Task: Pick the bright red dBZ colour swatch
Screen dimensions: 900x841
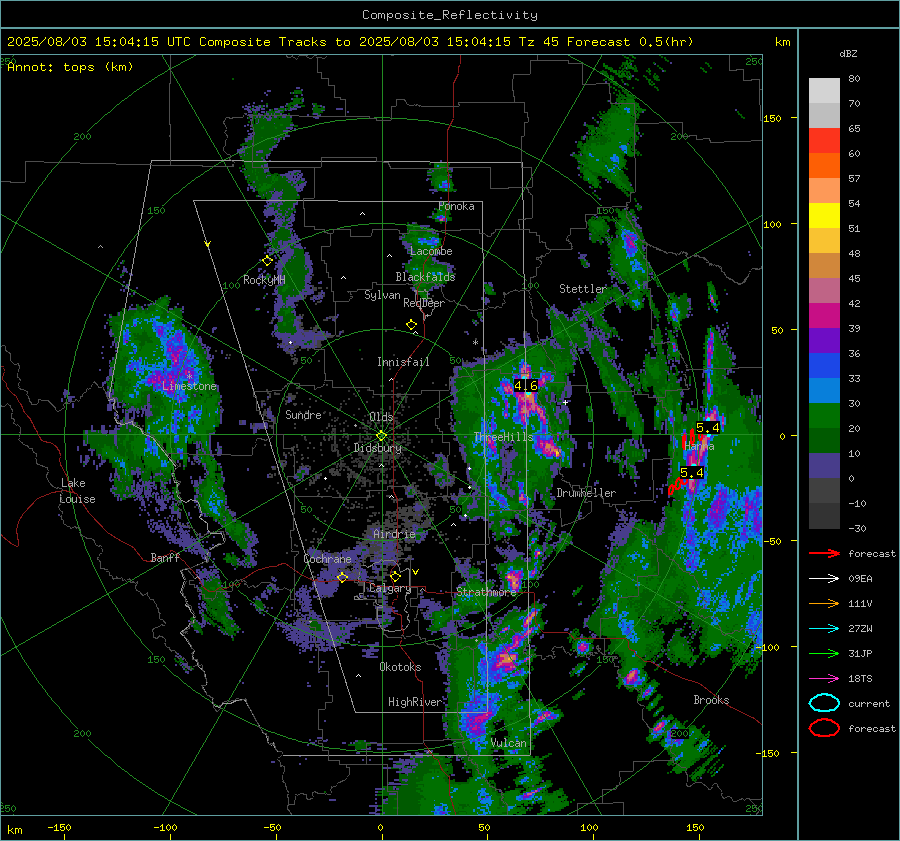Action: [824, 141]
